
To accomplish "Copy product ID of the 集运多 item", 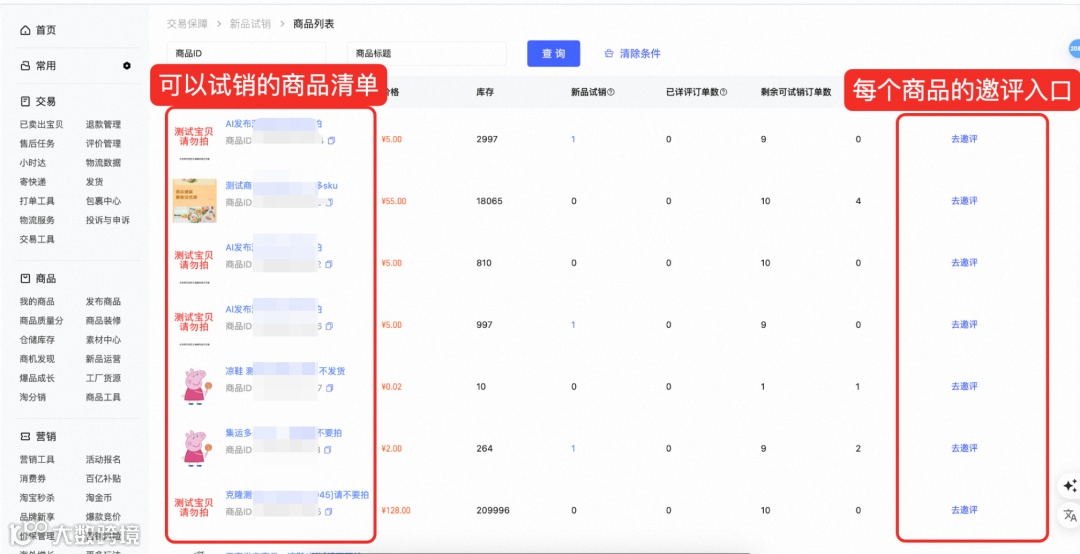I will (328, 450).
